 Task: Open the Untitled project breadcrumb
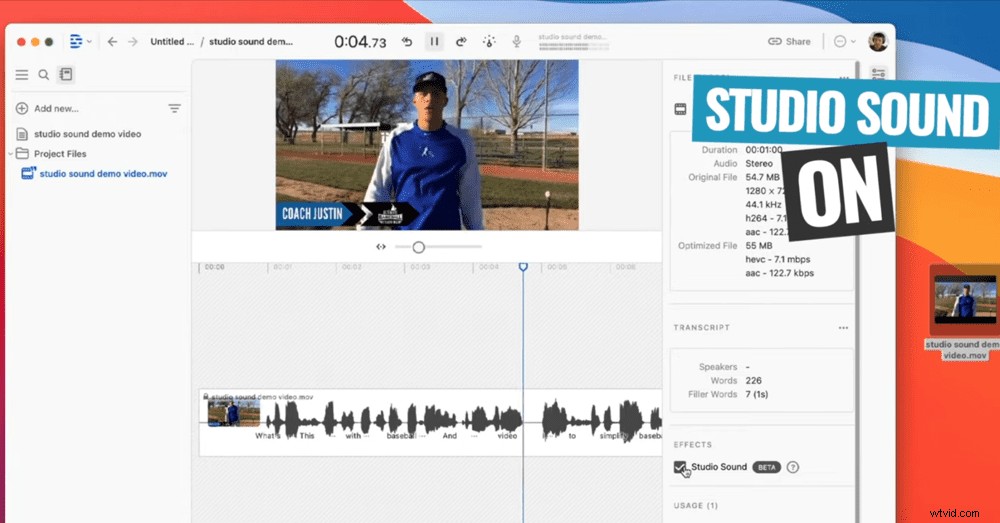[172, 41]
